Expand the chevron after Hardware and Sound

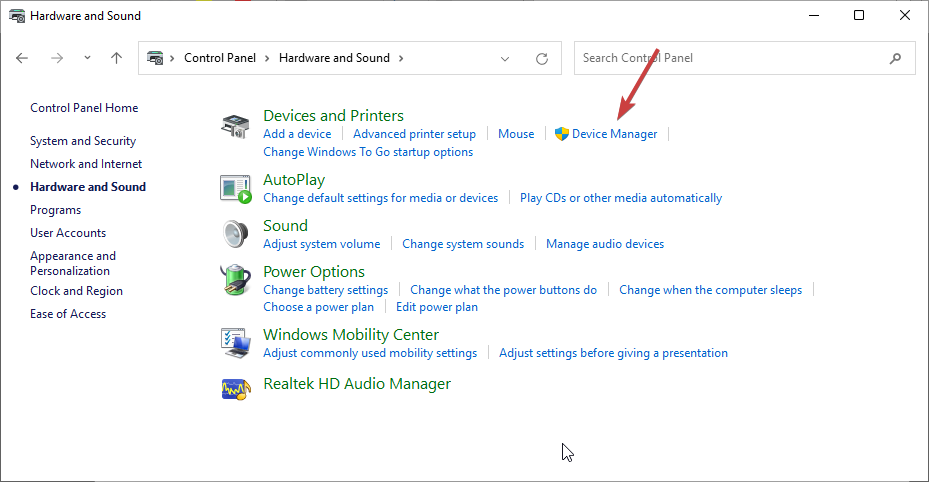click(x=401, y=58)
